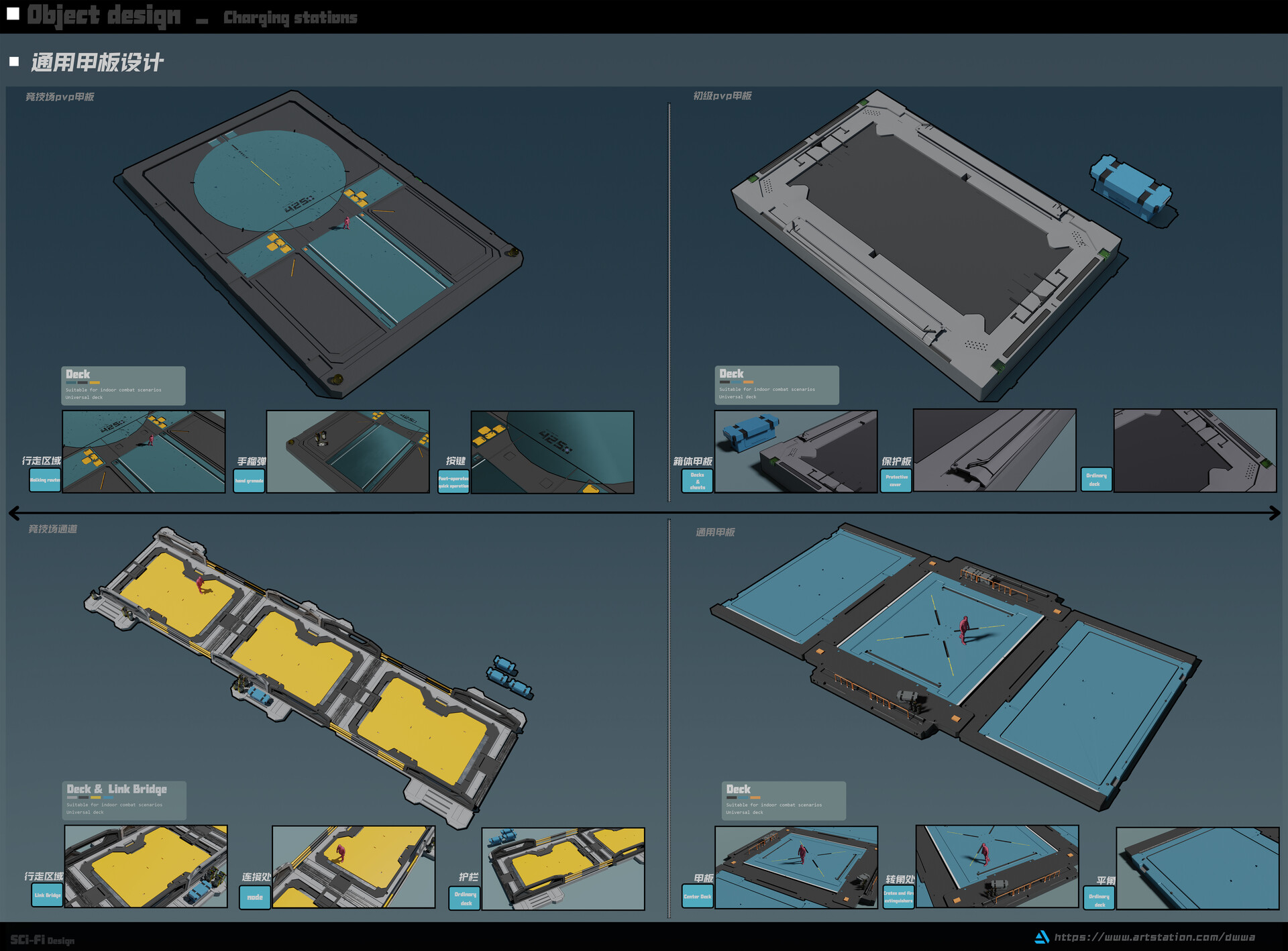Toggle the 'Protective cover' label badge
Screen dimensions: 1288x951
(x=896, y=479)
